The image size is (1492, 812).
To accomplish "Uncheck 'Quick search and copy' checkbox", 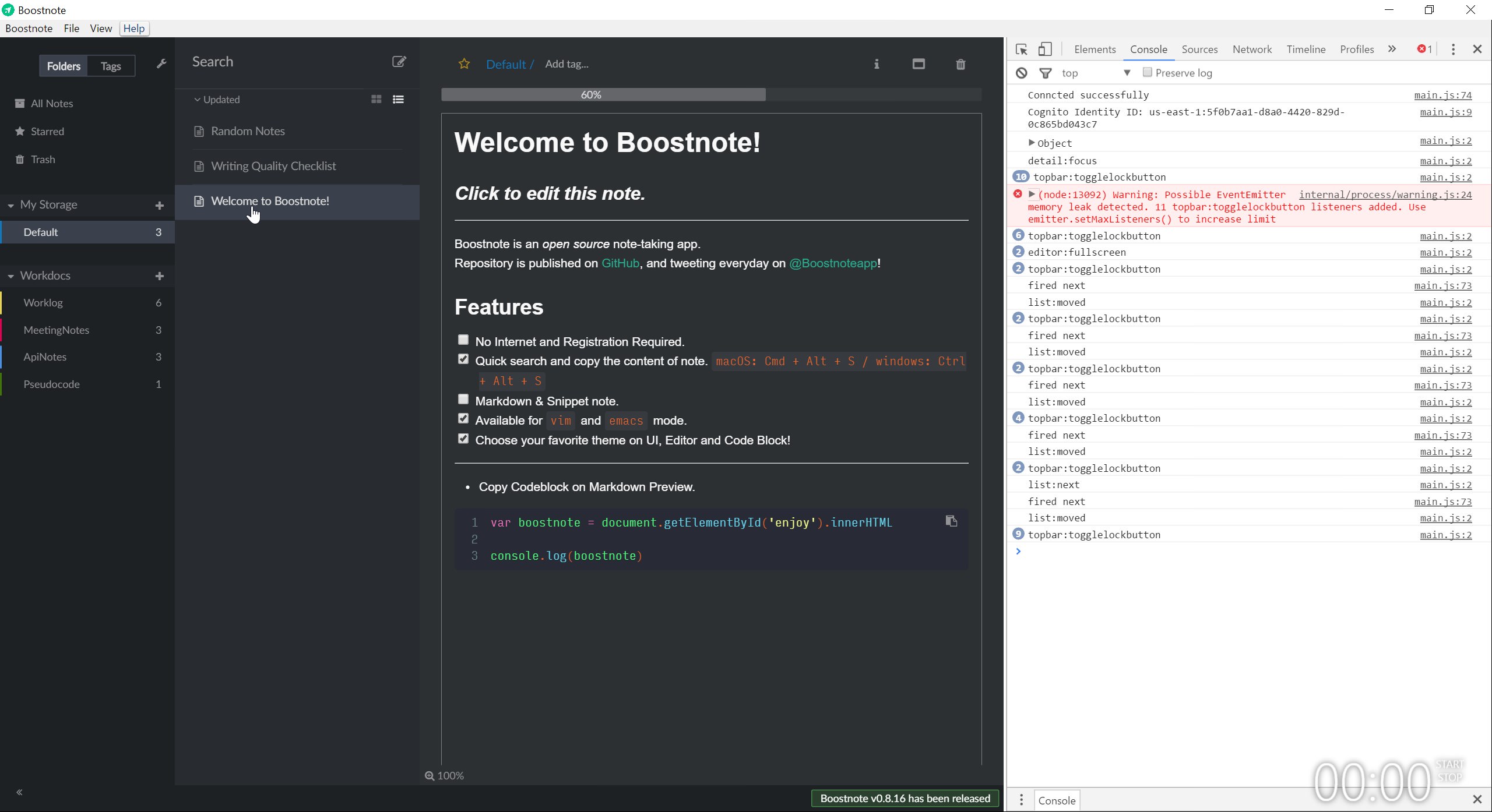I will tap(463, 359).
